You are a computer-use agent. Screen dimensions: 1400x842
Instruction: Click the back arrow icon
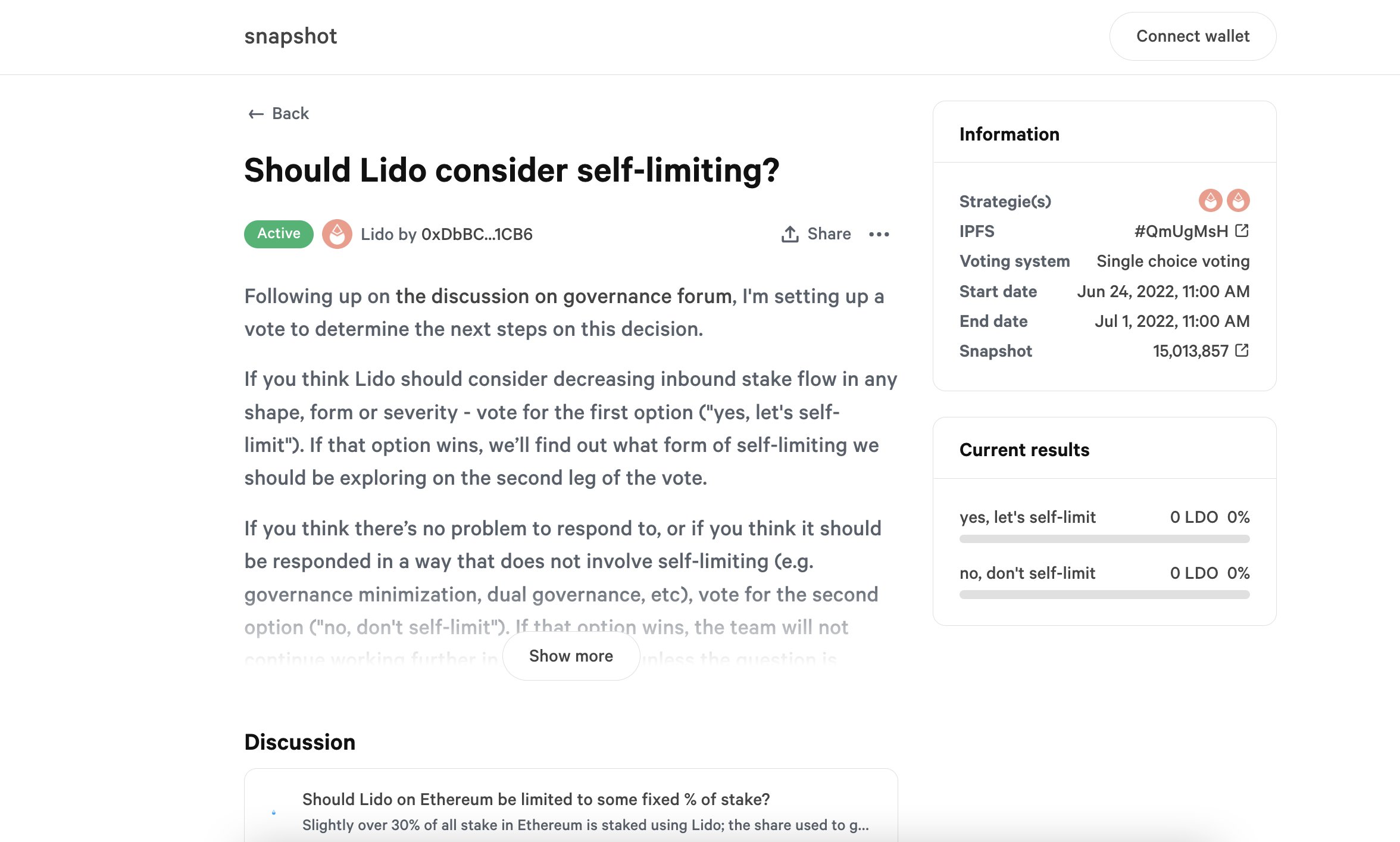256,114
